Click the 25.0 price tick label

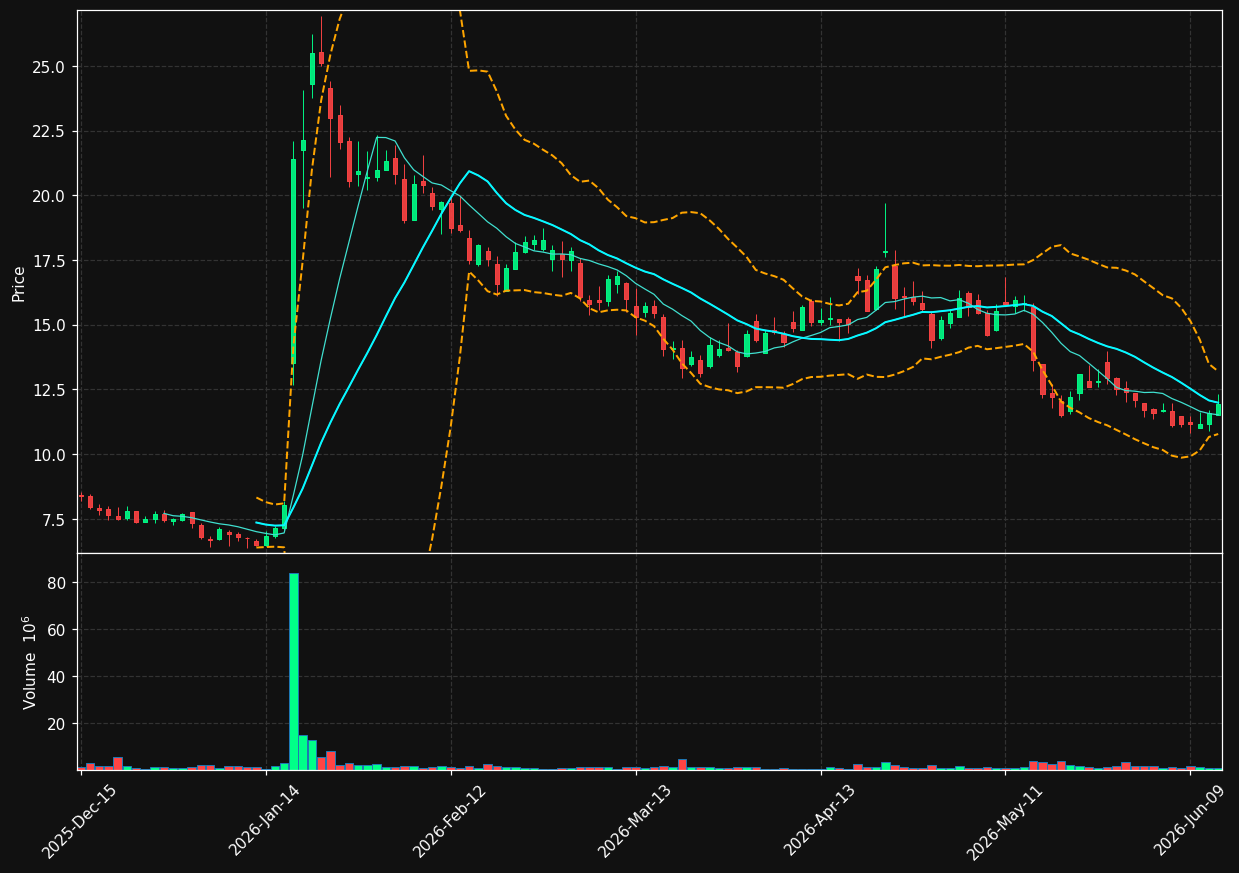click(x=51, y=67)
